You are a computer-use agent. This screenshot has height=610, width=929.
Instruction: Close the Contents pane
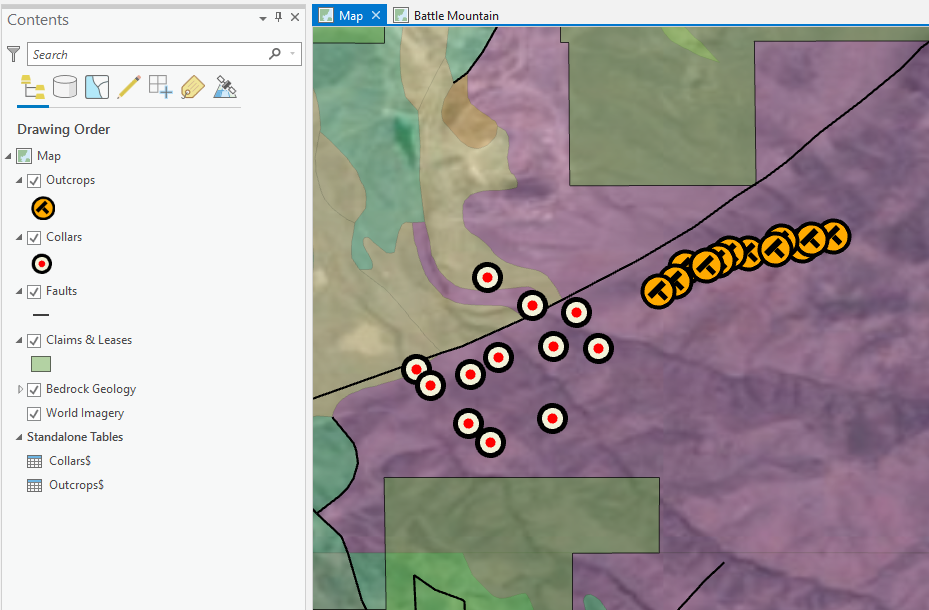[x=295, y=17]
